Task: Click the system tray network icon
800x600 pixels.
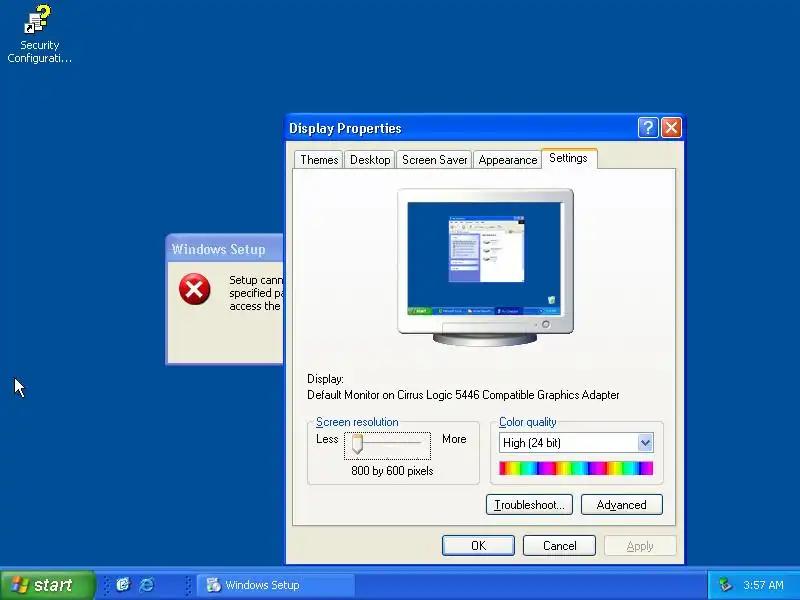Action: coord(725,584)
